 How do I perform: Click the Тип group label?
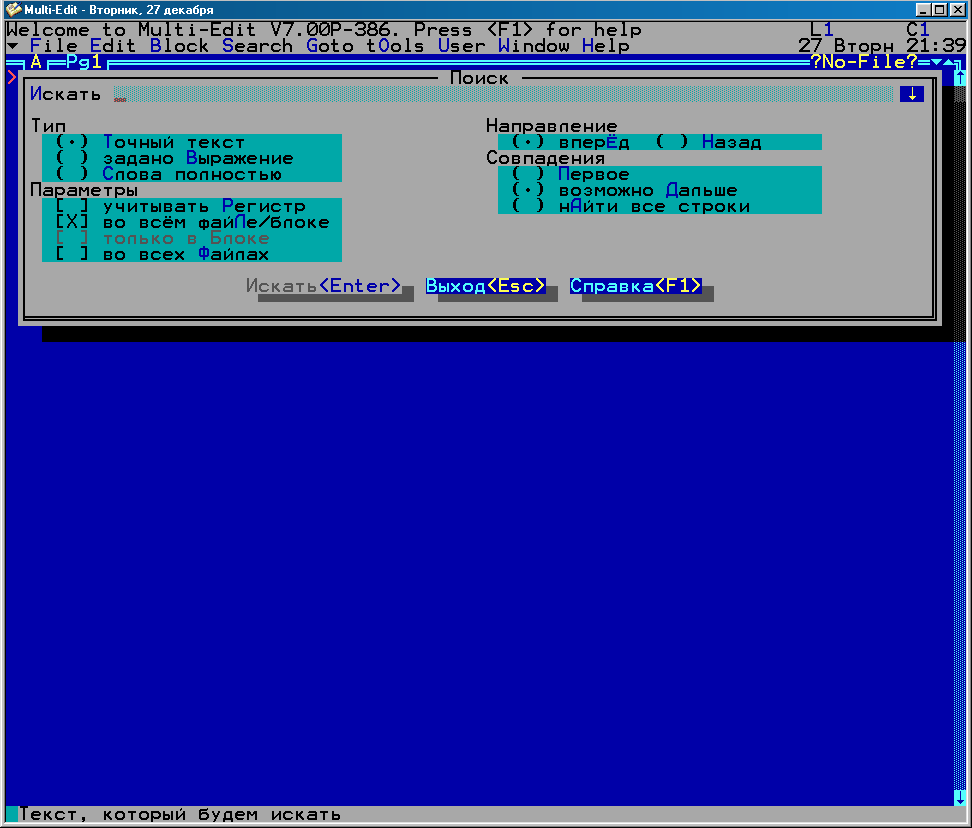(x=48, y=126)
